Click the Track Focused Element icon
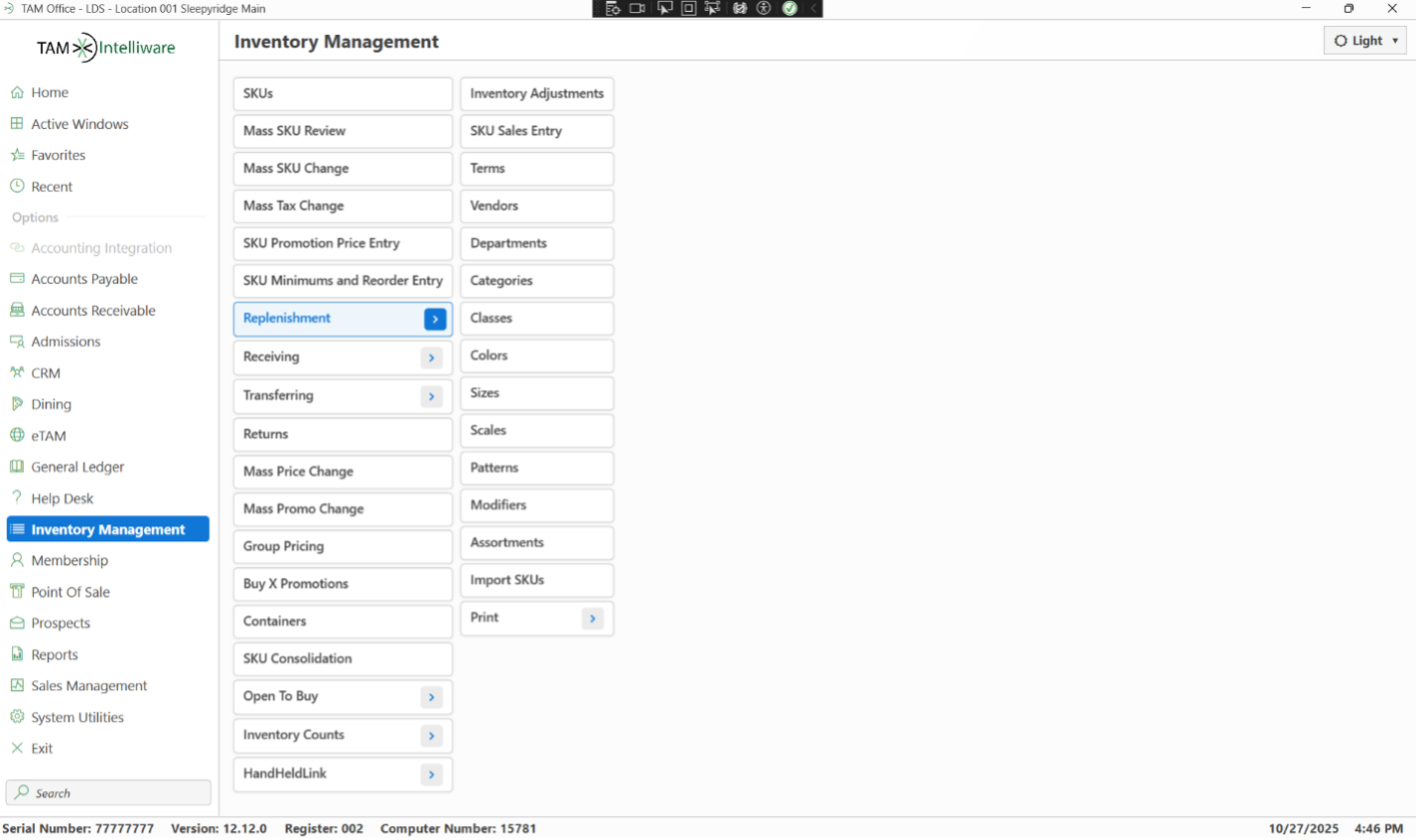1420x840 pixels. (712, 9)
